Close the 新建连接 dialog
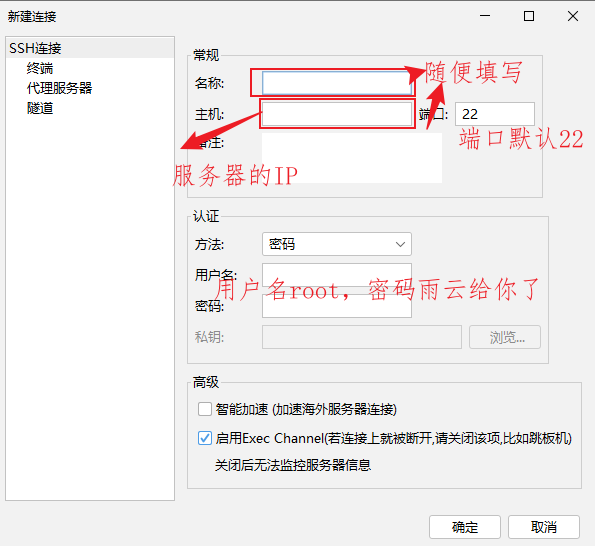 tap(573, 16)
